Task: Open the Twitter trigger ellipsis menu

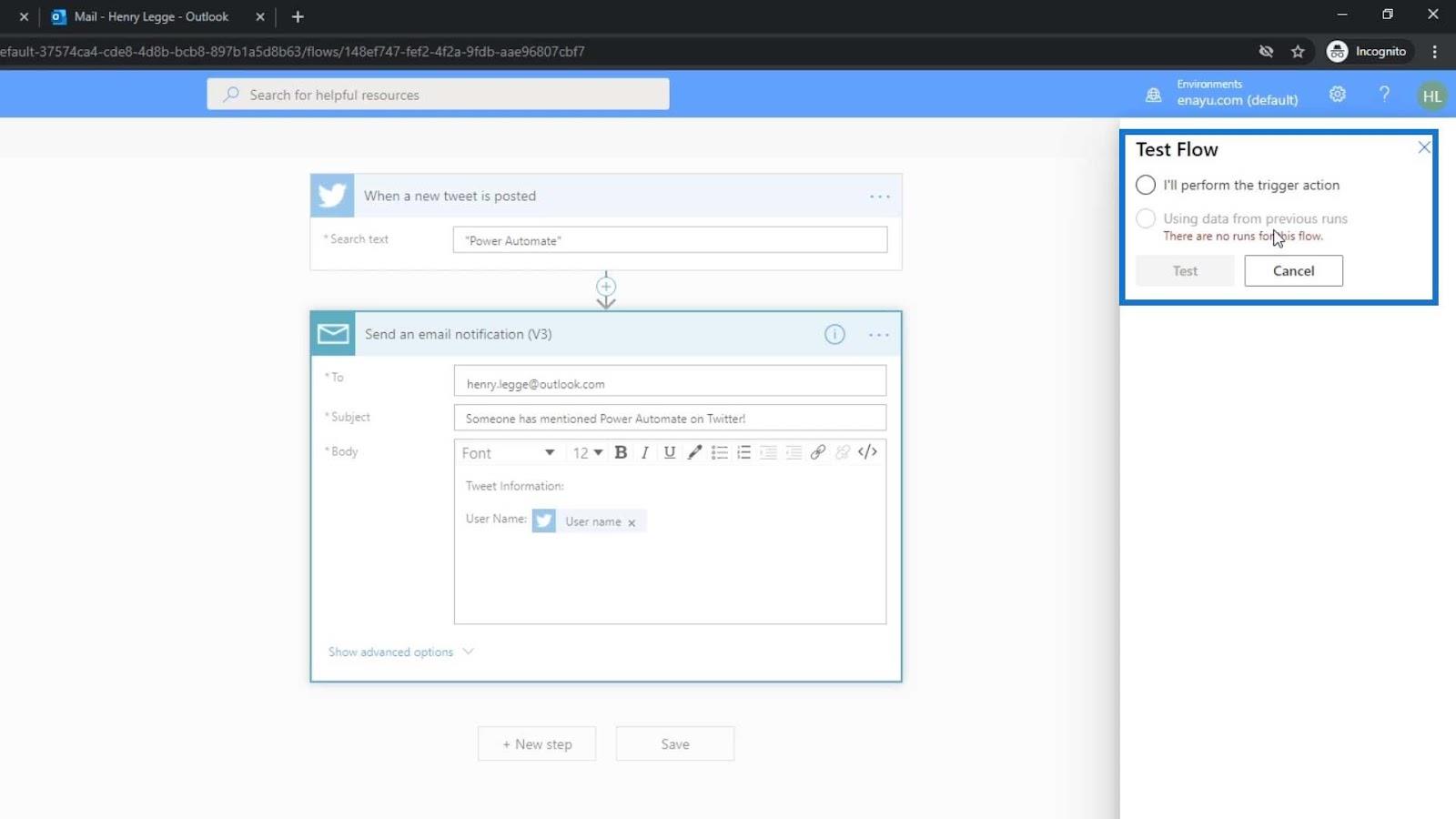Action: pos(880,197)
